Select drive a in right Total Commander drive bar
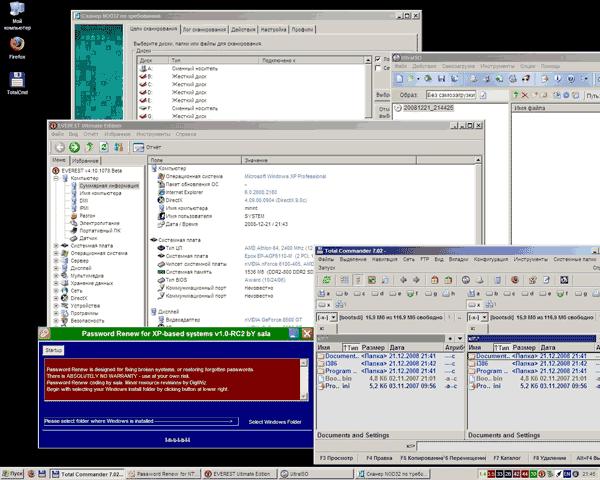The width and height of the screenshot is (600, 480). 474,294
